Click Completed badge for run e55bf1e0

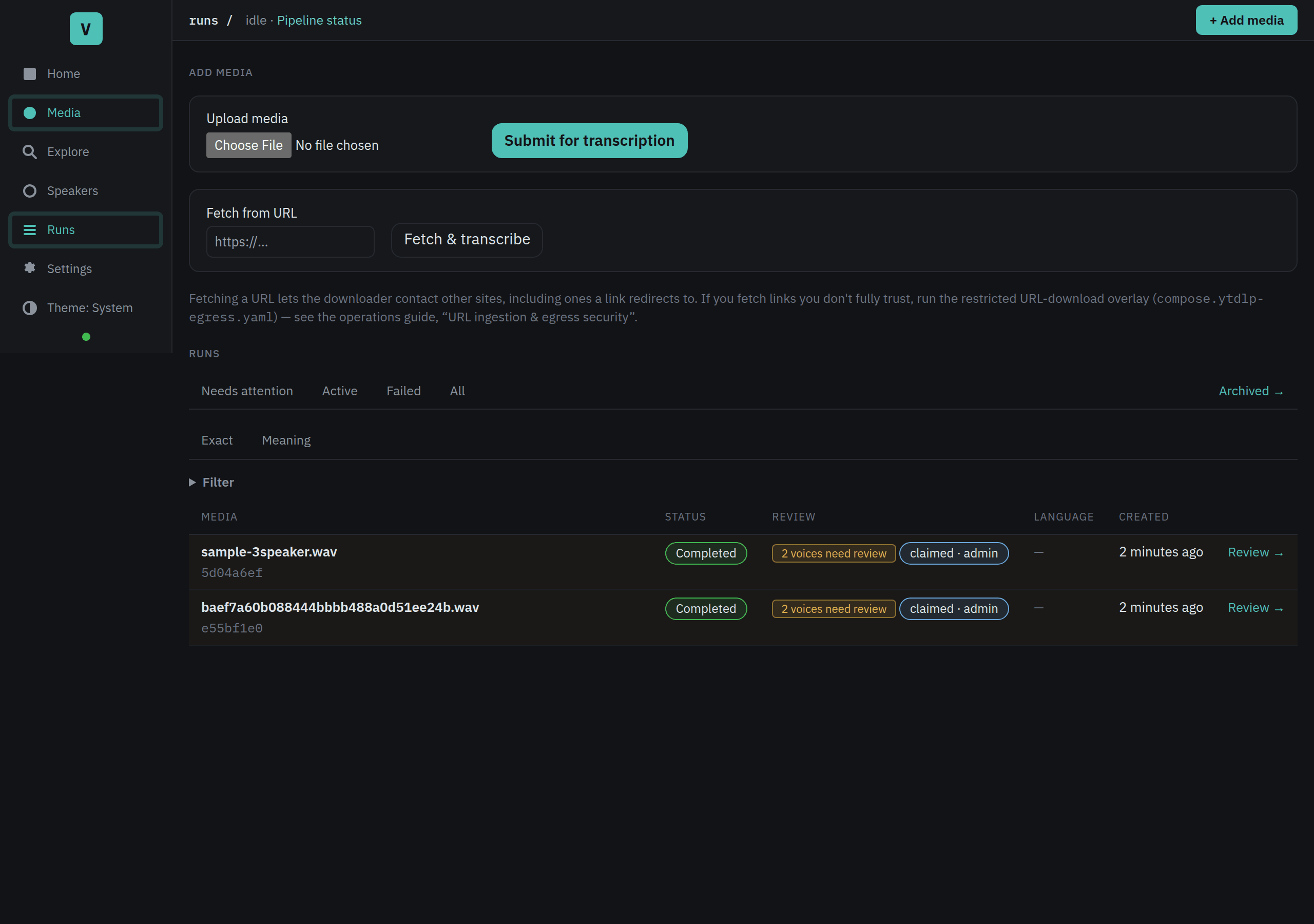pyautogui.click(x=706, y=609)
